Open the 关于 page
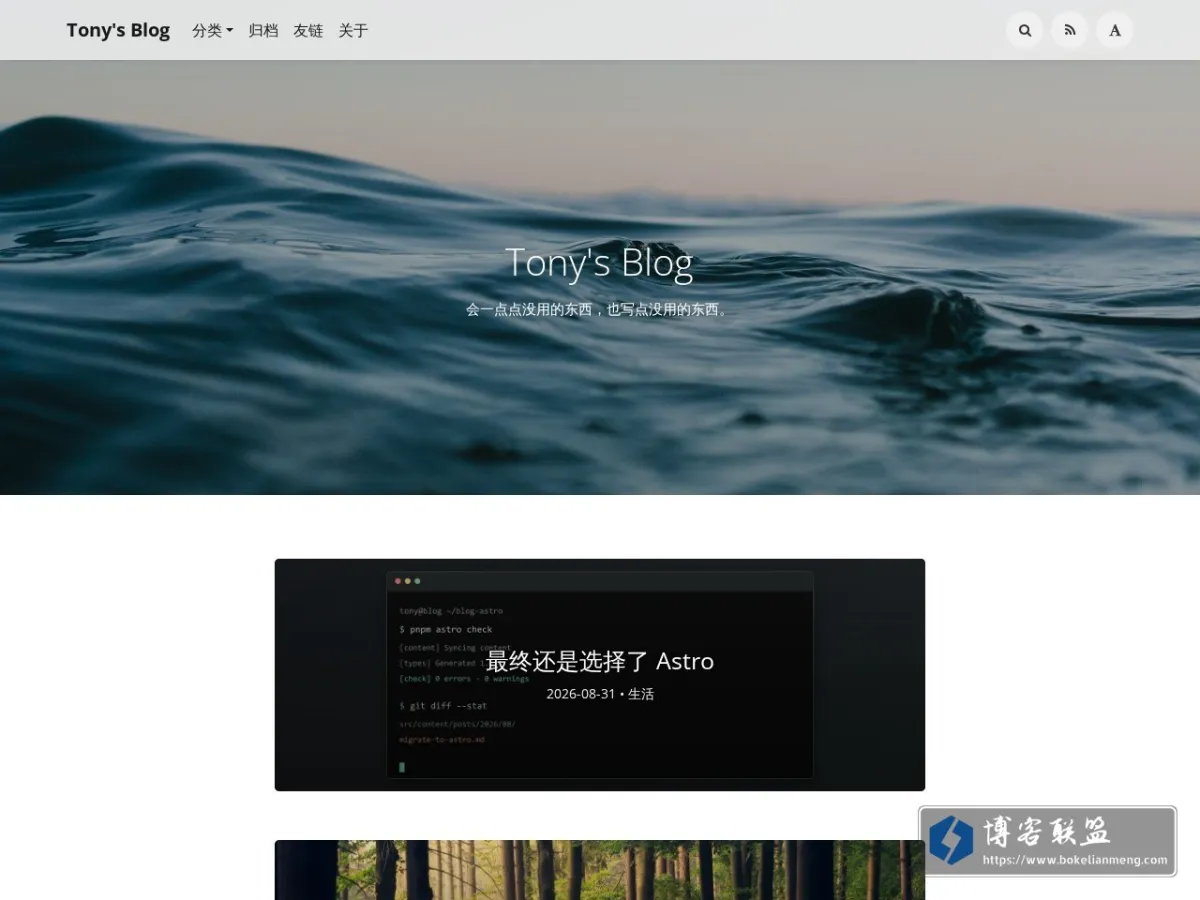The height and width of the screenshot is (900, 1200). pos(353,30)
